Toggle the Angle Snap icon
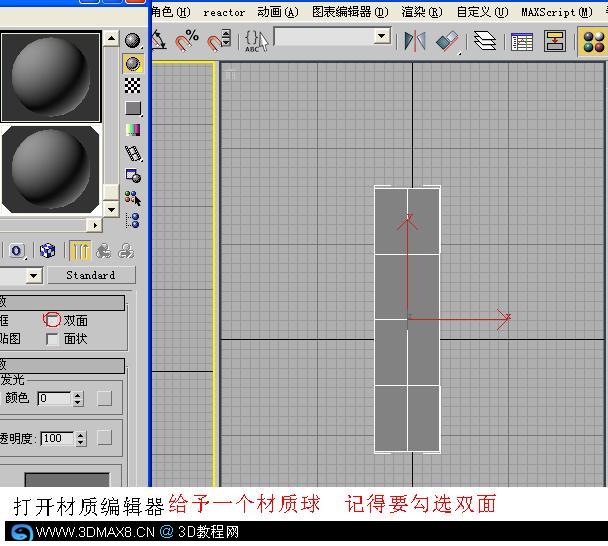Image resolution: width=608 pixels, height=546 pixels. (159, 40)
